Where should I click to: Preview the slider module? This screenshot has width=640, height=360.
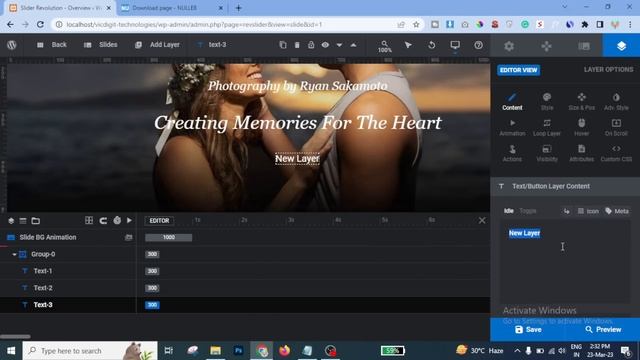(x=603, y=329)
